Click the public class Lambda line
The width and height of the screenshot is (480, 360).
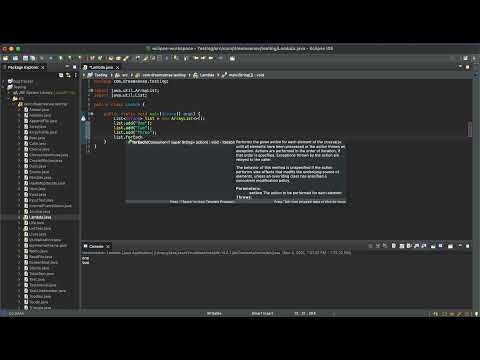point(120,104)
